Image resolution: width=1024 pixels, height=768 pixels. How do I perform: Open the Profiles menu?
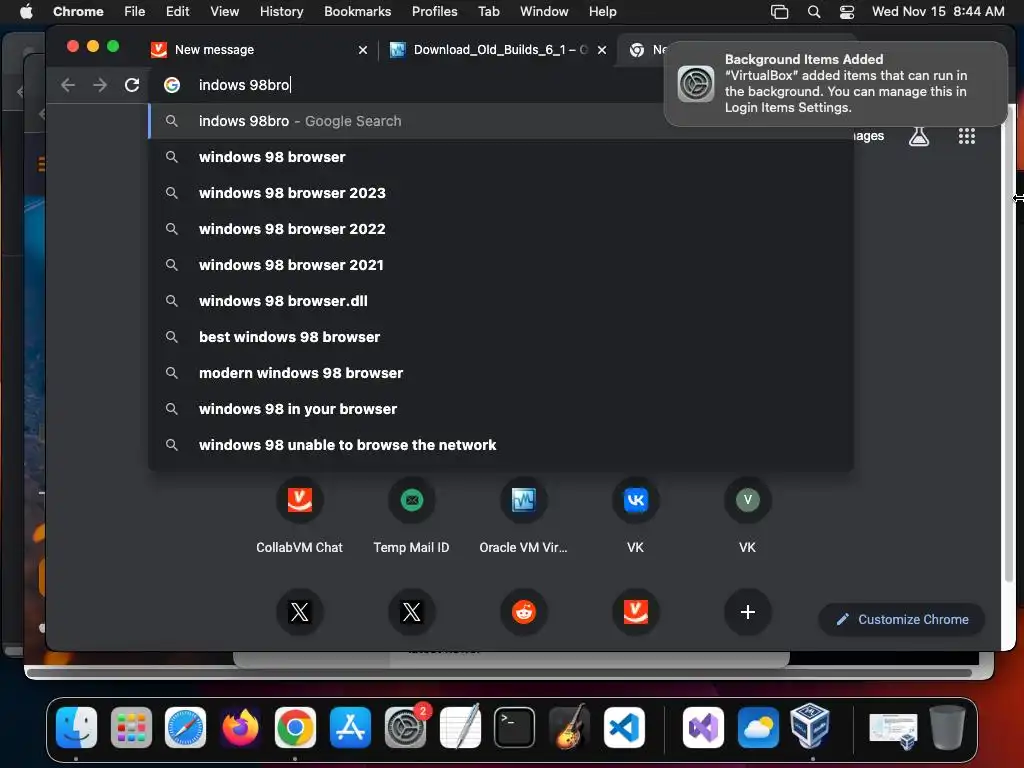[434, 12]
